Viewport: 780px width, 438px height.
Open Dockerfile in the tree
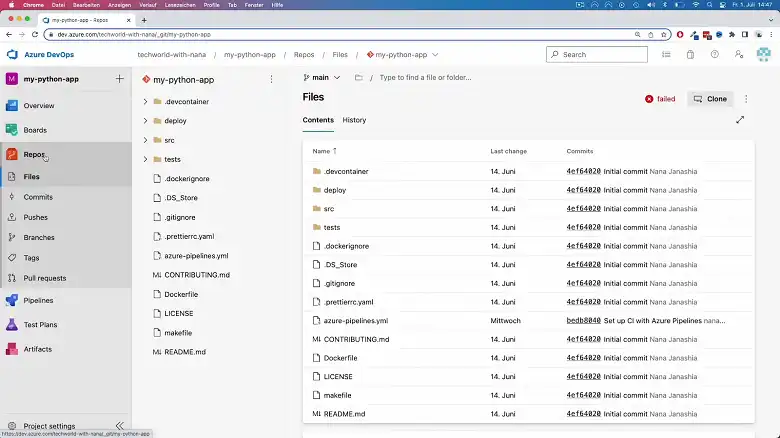(181, 294)
